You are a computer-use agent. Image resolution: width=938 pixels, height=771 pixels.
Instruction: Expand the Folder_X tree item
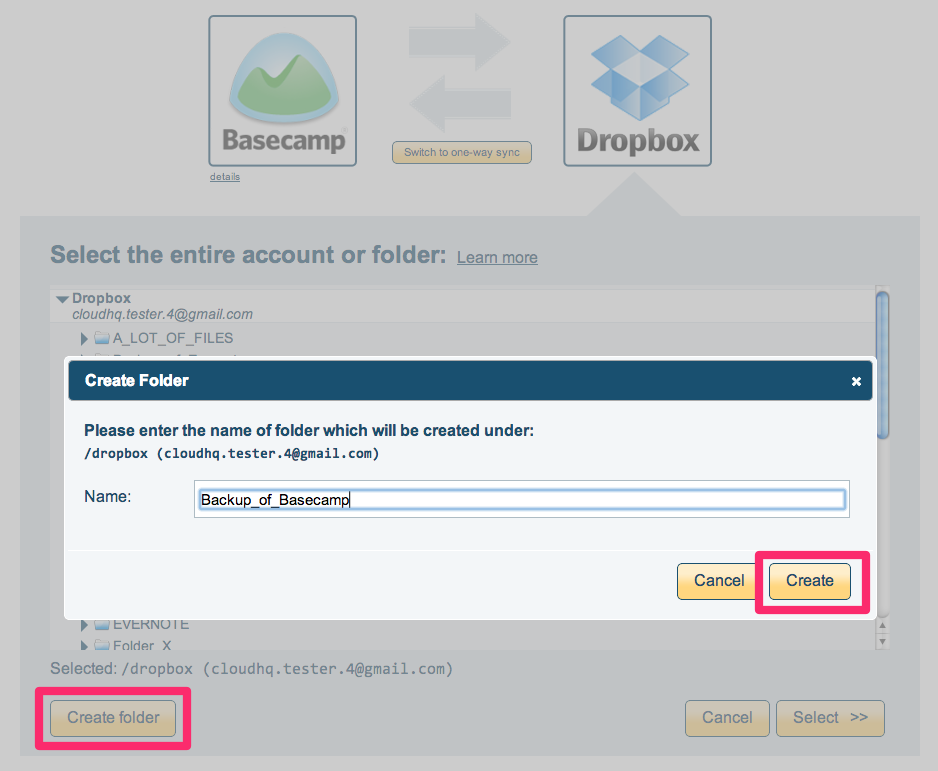85,646
